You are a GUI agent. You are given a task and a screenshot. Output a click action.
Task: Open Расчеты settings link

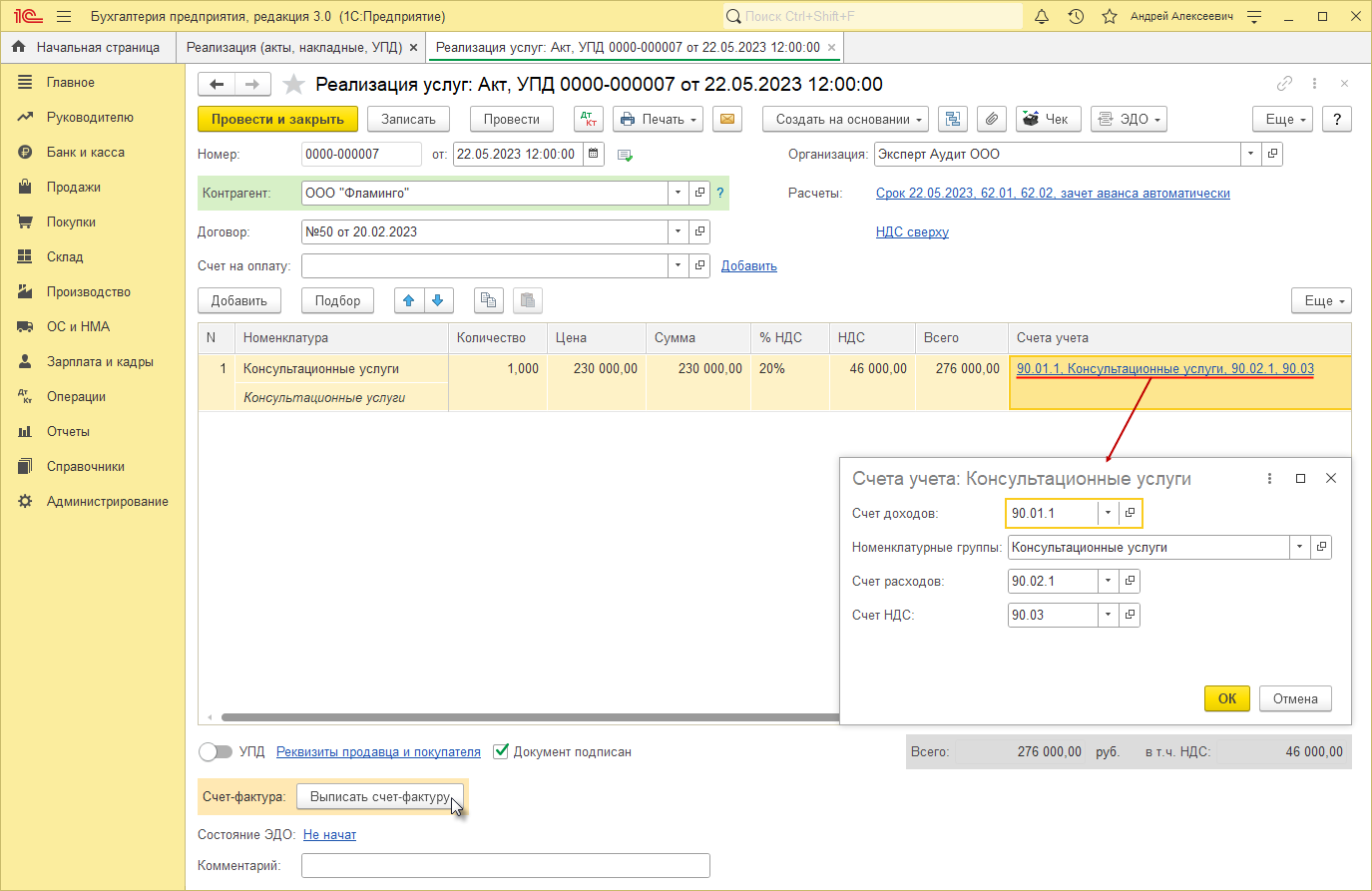click(1053, 193)
